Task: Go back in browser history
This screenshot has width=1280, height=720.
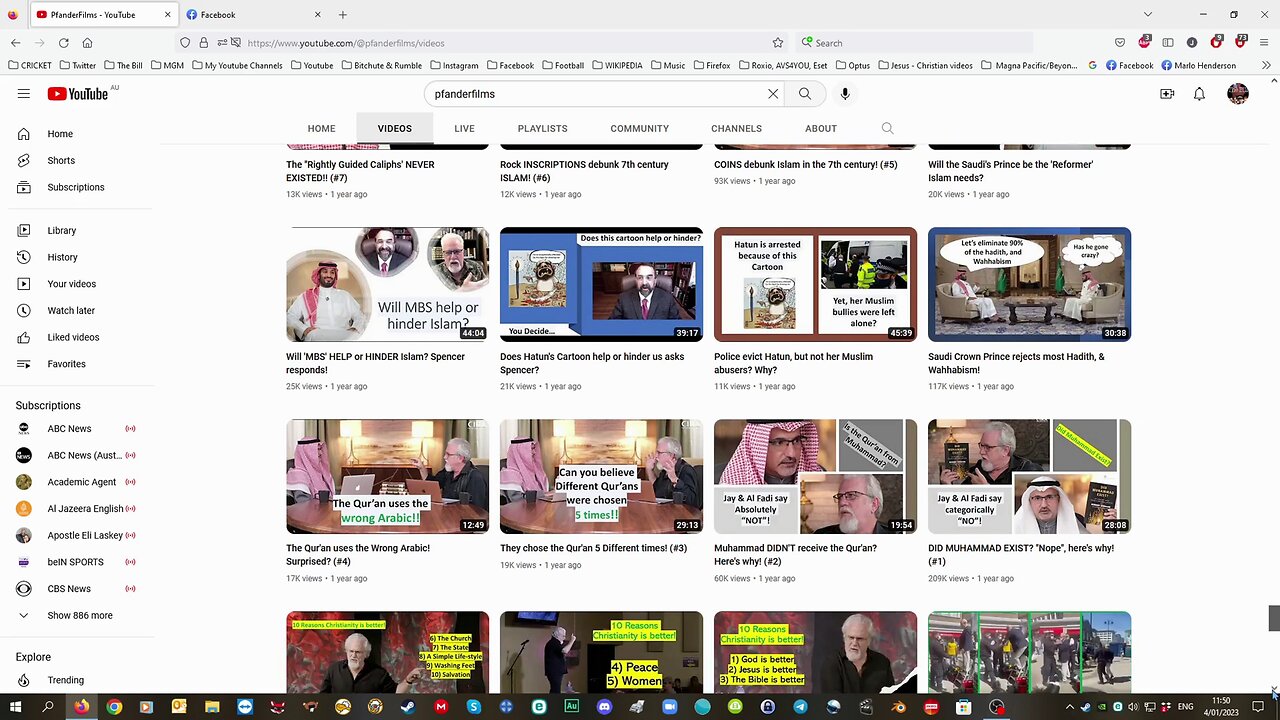Action: click(15, 43)
